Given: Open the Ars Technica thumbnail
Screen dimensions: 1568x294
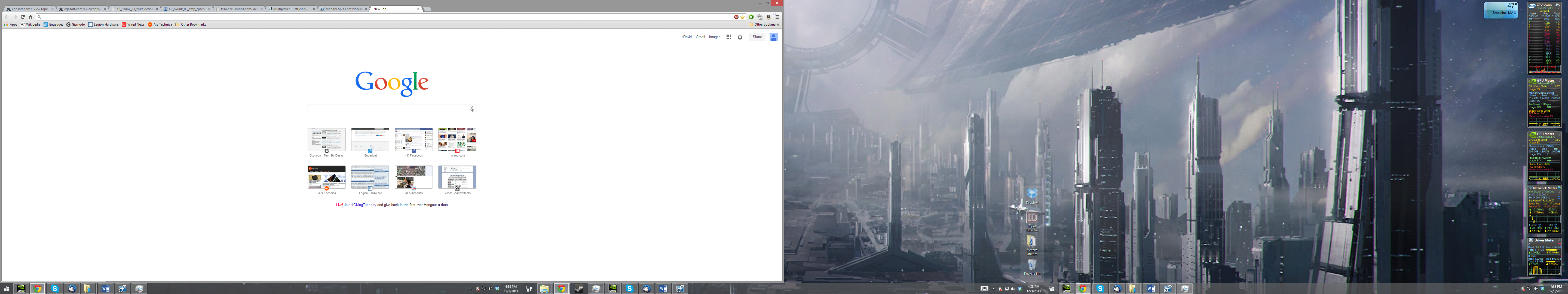Looking at the screenshot, I should click(x=326, y=178).
